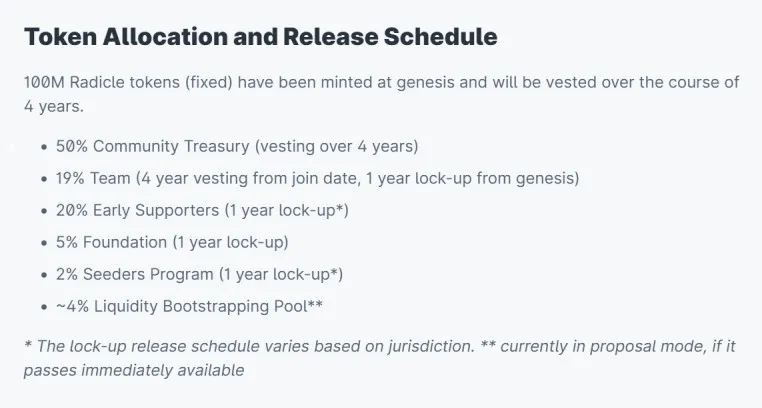Click the bullet before 19% Team
The width and height of the screenshot is (762, 408).
point(45,179)
